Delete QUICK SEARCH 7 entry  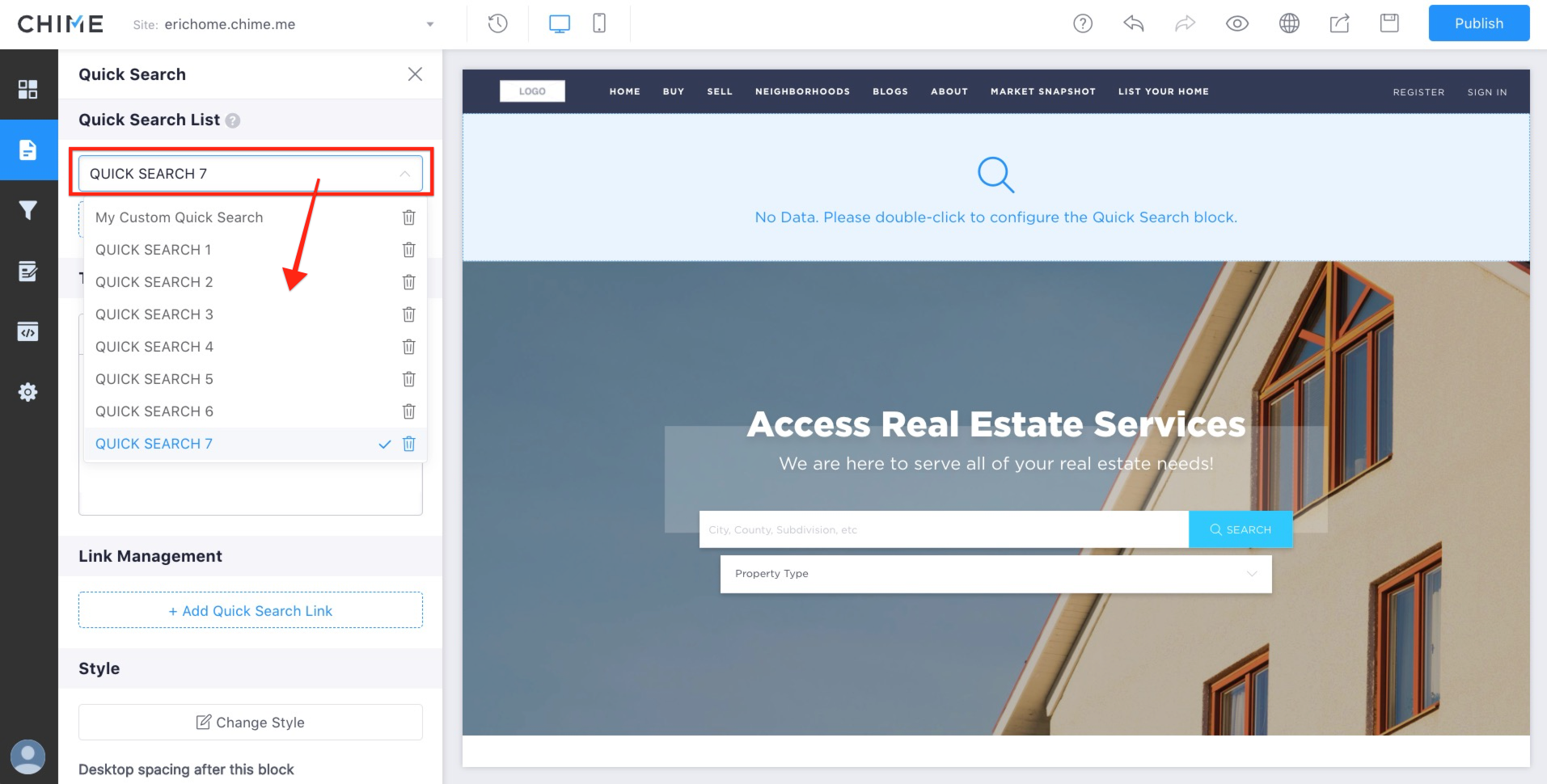click(409, 444)
